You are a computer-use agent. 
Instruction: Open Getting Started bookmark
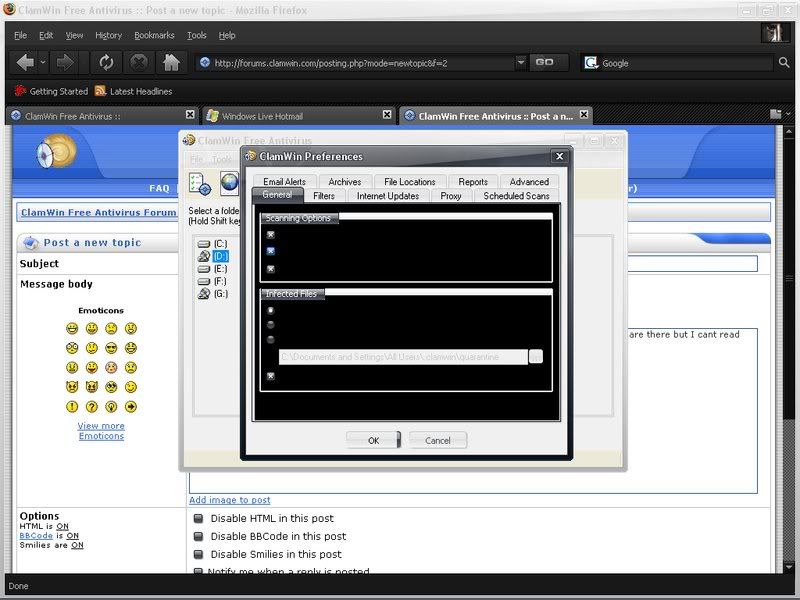[51, 91]
